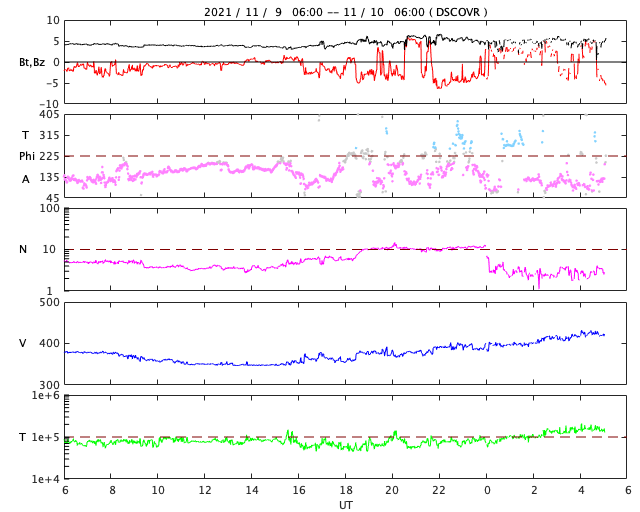The image size is (640, 512).
Task: Click the '14' hour label on time axis
Action: coord(252,490)
